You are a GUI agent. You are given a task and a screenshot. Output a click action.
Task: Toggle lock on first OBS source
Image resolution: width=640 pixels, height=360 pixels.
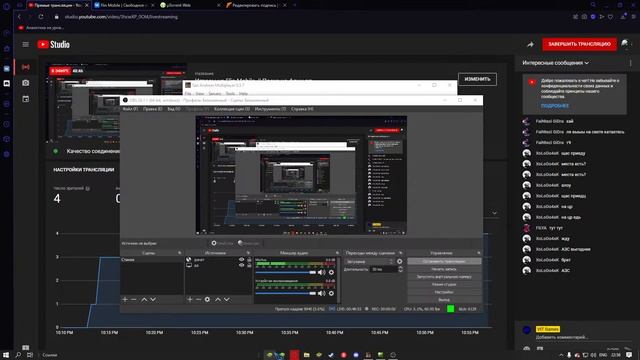click(x=249, y=260)
